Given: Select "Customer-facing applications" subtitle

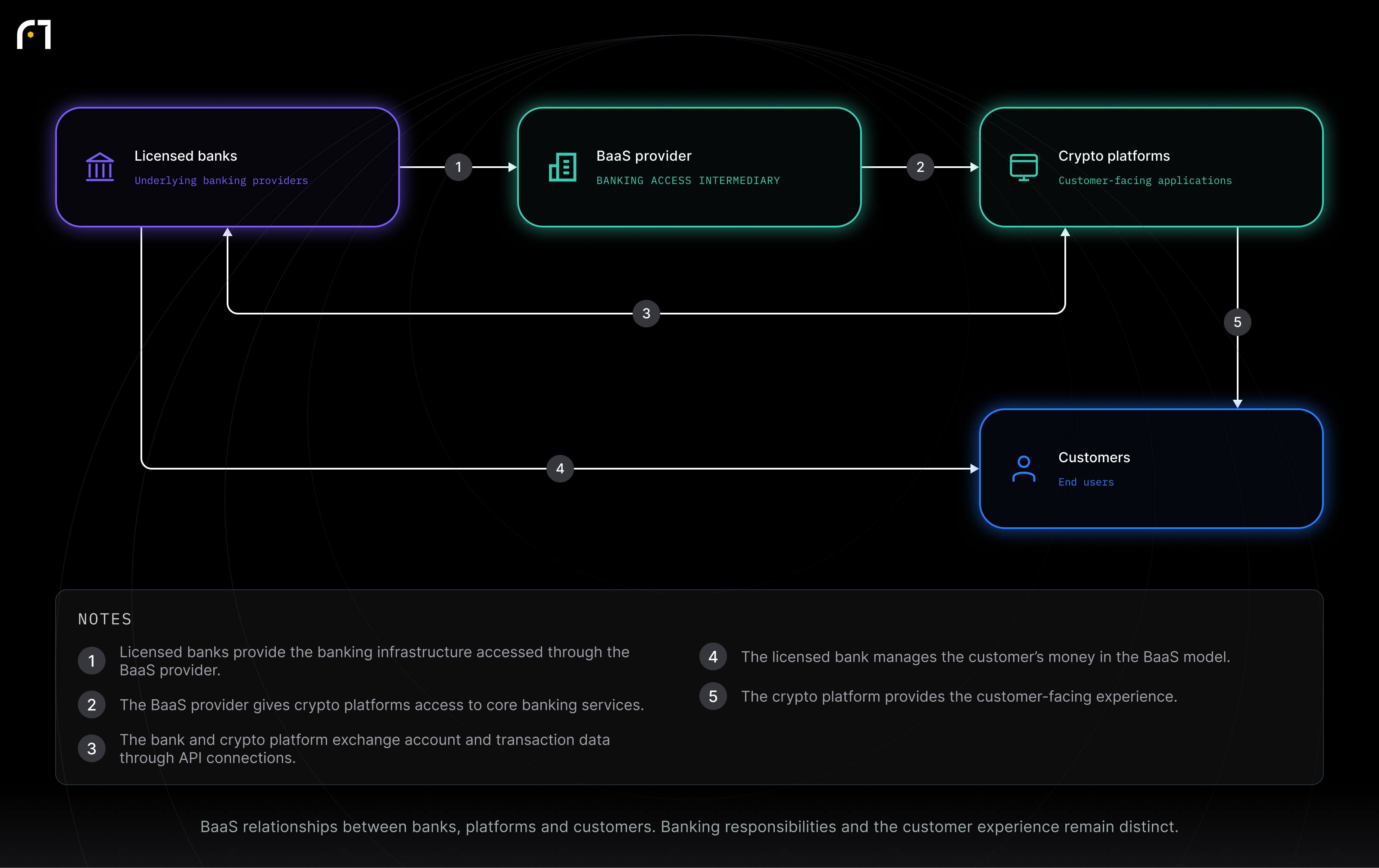Looking at the screenshot, I should pos(1145,181).
